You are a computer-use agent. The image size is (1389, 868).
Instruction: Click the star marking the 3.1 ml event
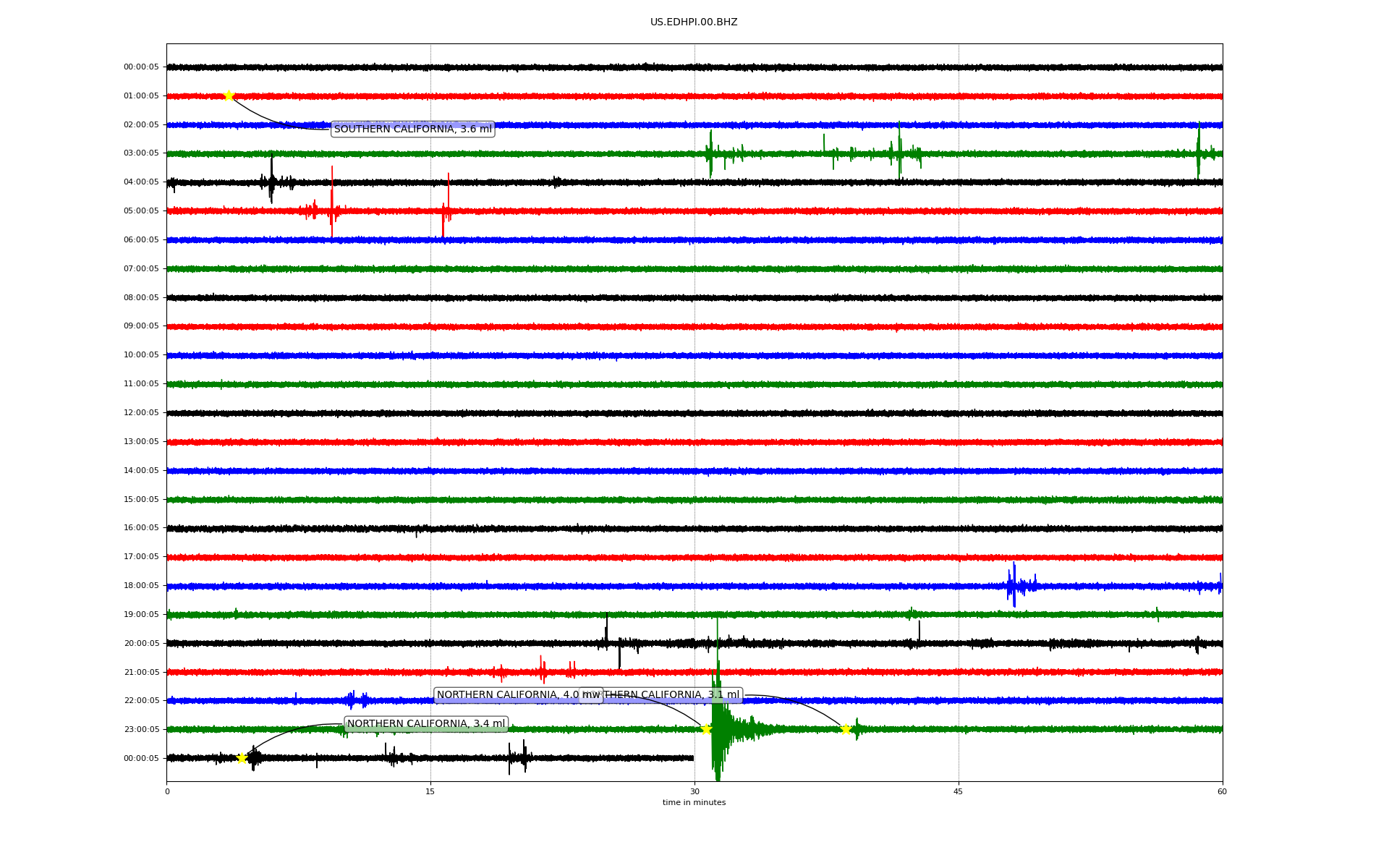coord(845,729)
